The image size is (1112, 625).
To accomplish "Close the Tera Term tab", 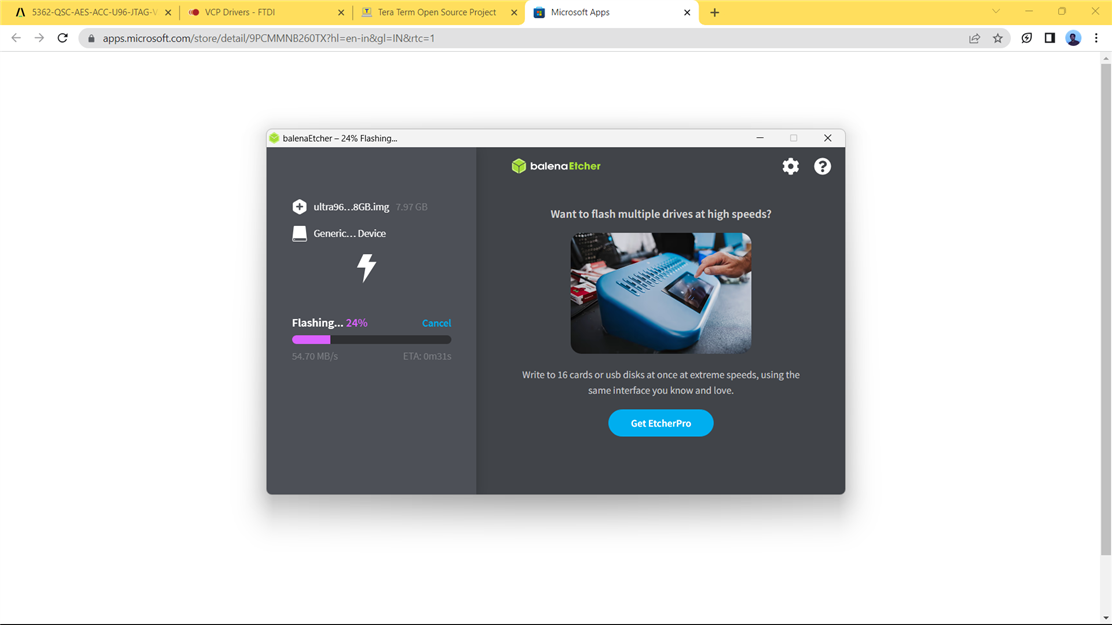I will point(514,13).
